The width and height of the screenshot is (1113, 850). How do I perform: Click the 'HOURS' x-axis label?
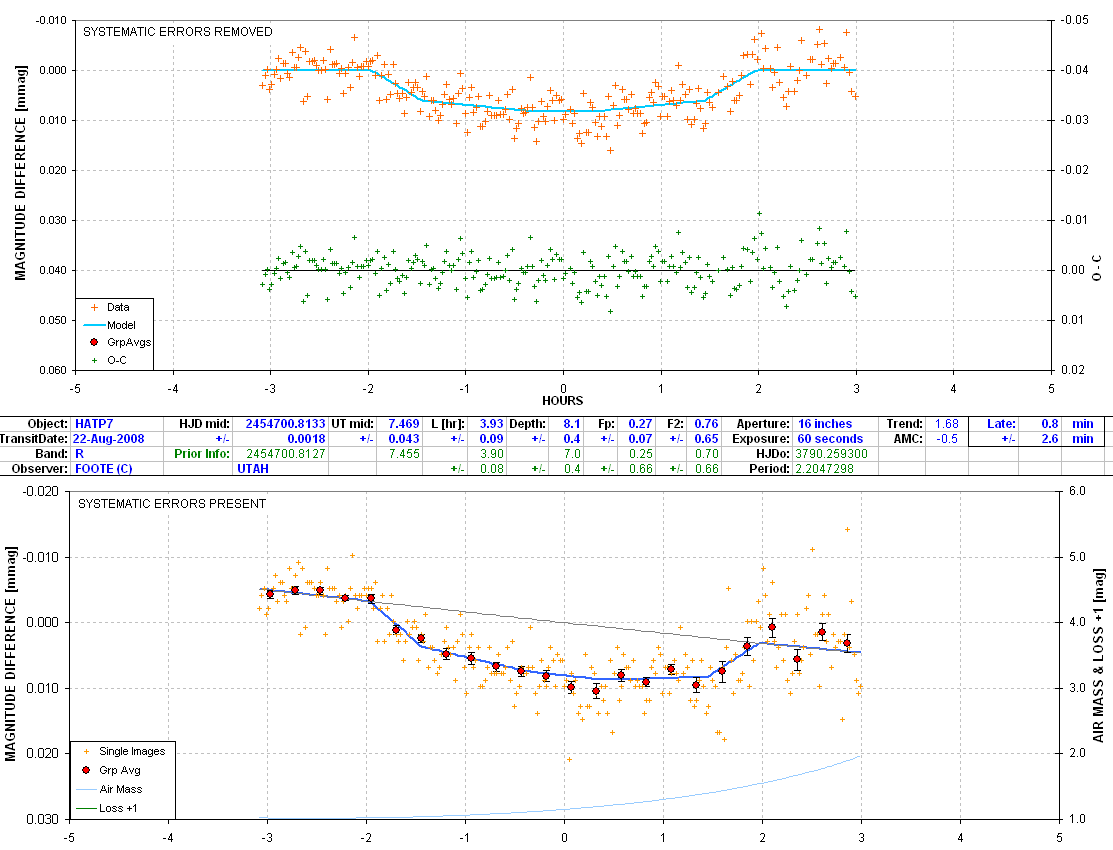click(x=563, y=401)
